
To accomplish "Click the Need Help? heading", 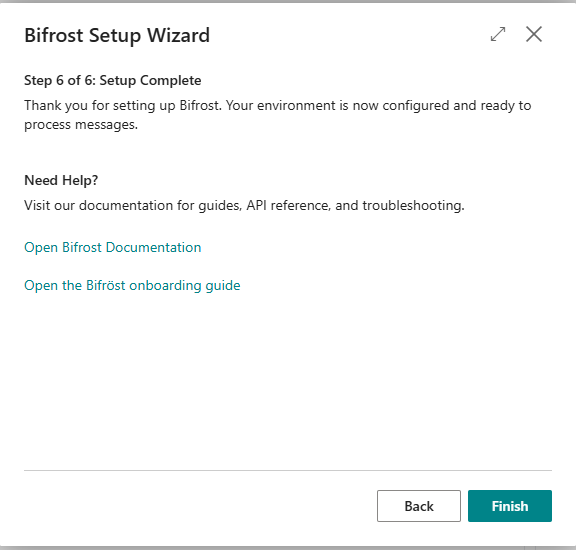I will point(61,180).
